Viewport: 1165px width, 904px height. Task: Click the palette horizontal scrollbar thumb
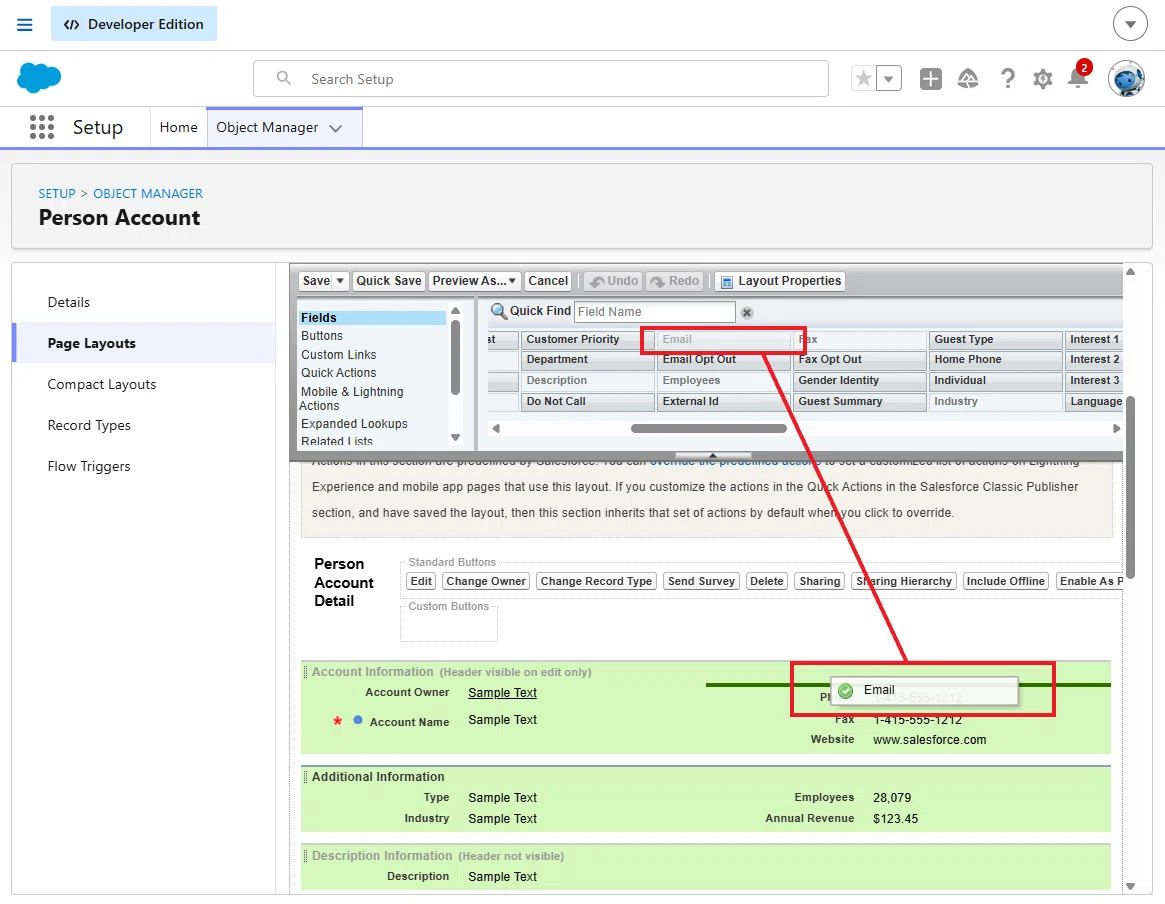[709, 429]
